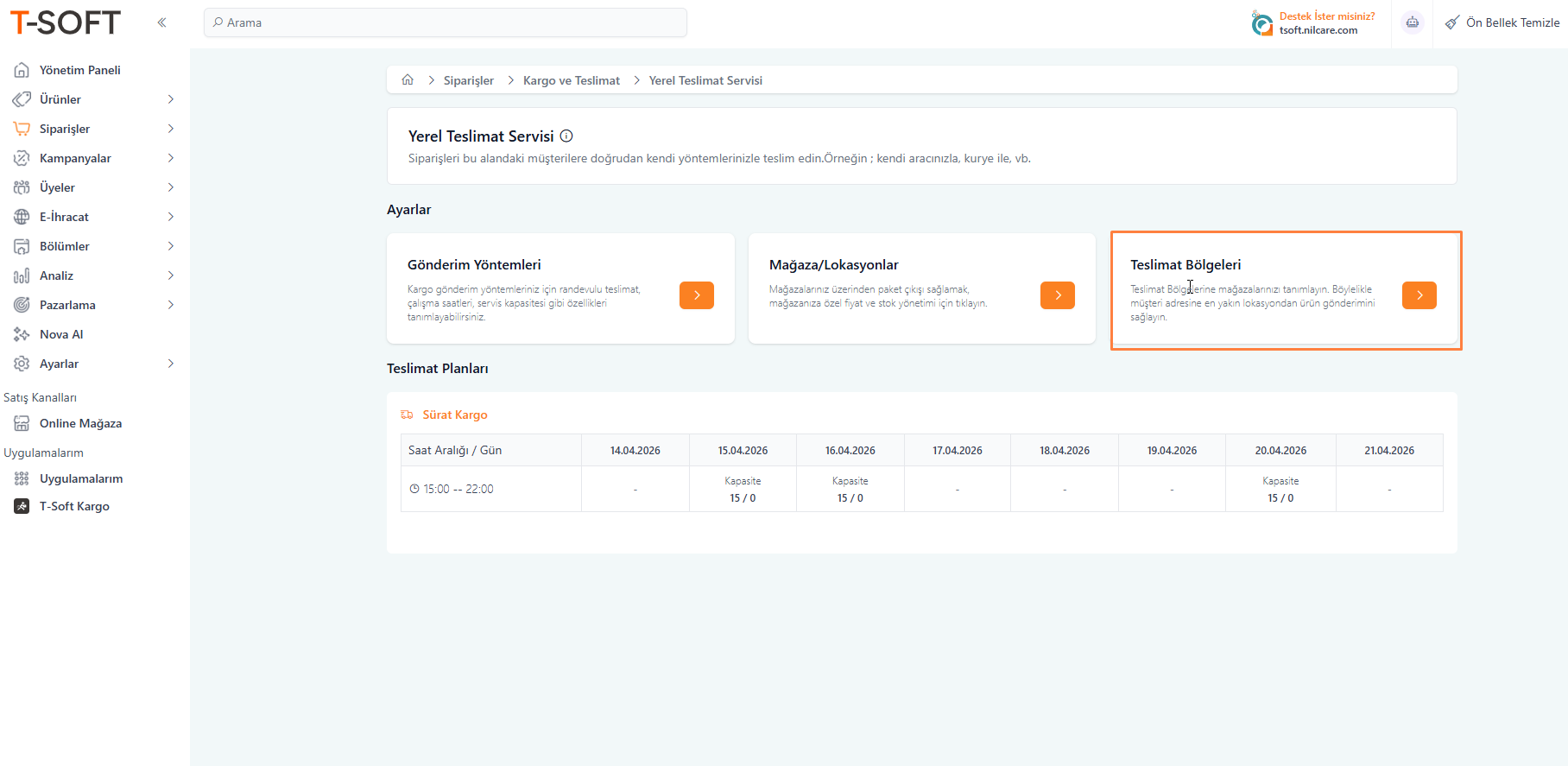
Task: Expand the Ayarlar menu chevron
Action: click(x=171, y=364)
